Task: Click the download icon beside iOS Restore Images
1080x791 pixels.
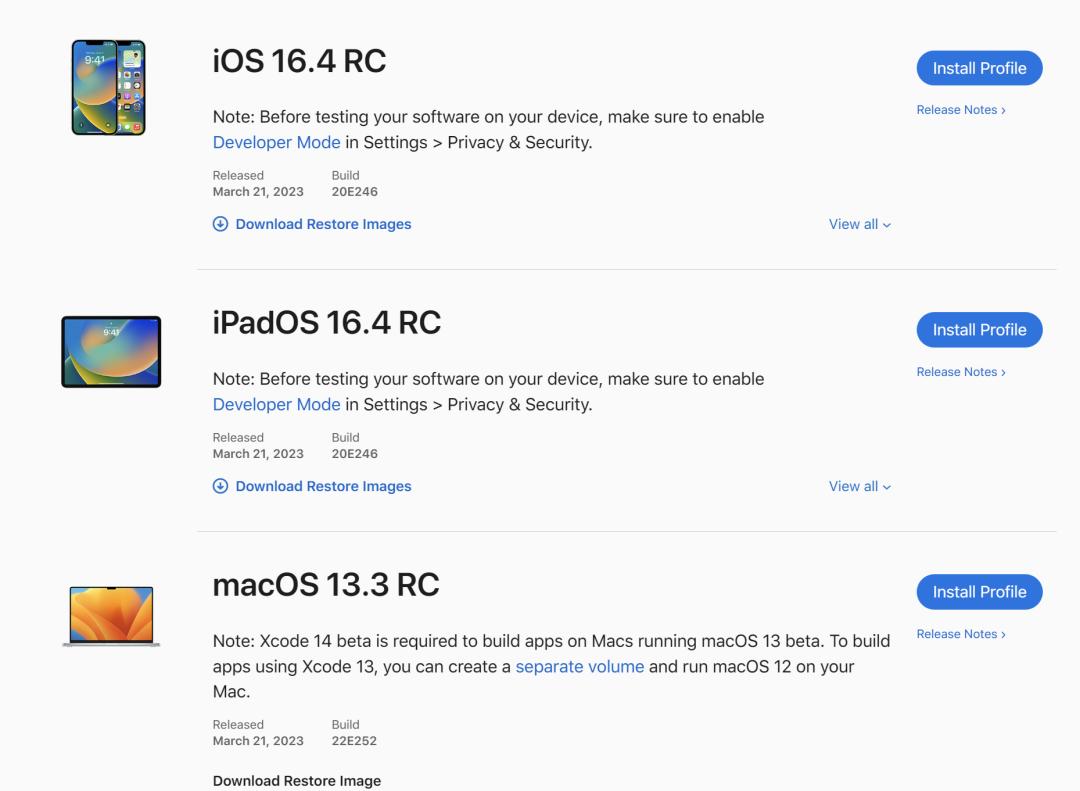Action: (219, 224)
